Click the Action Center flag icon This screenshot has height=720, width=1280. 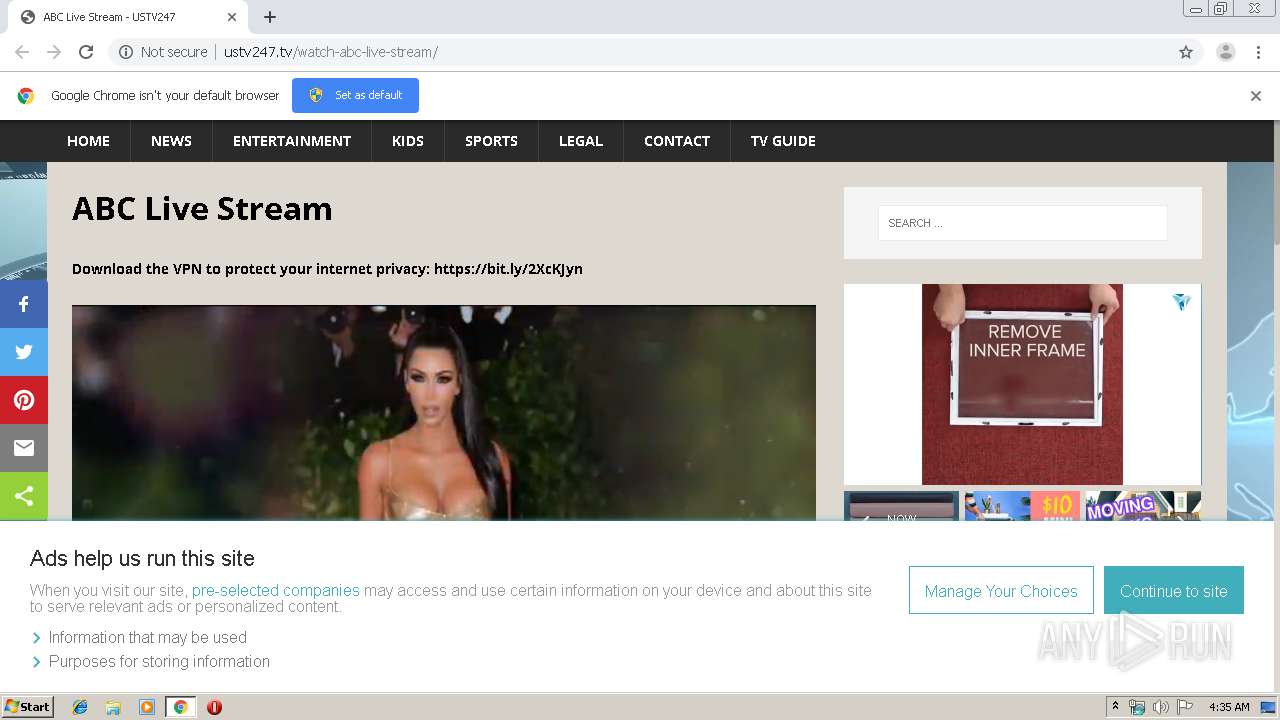click(1185, 707)
